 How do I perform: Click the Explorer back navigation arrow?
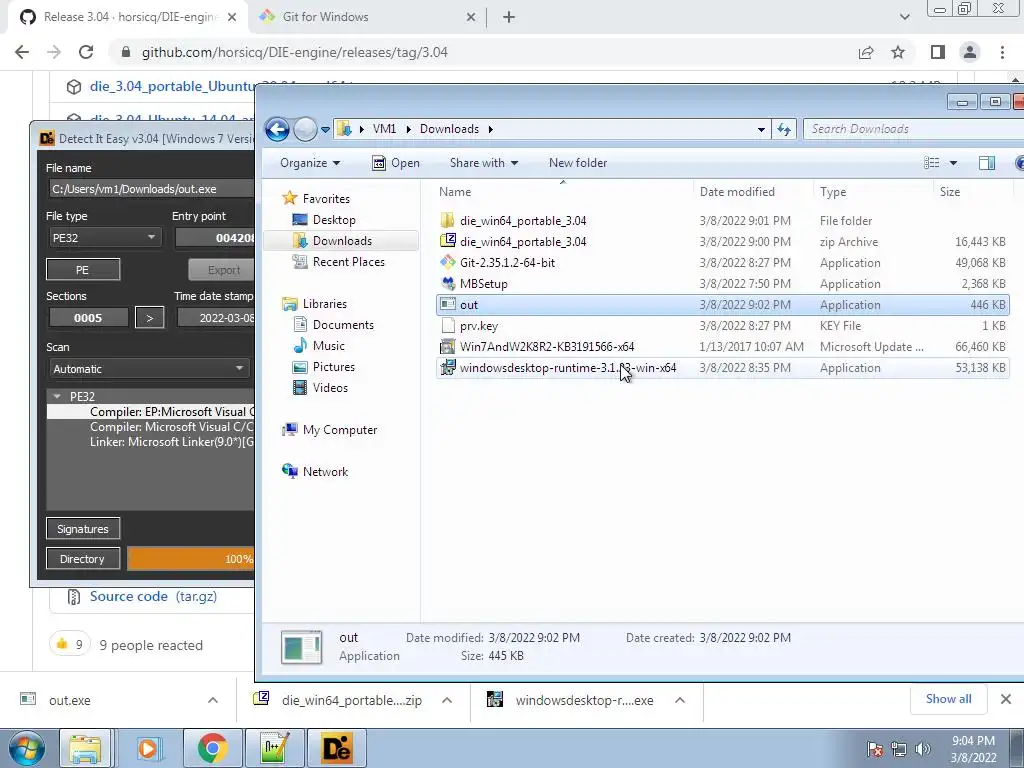click(277, 129)
